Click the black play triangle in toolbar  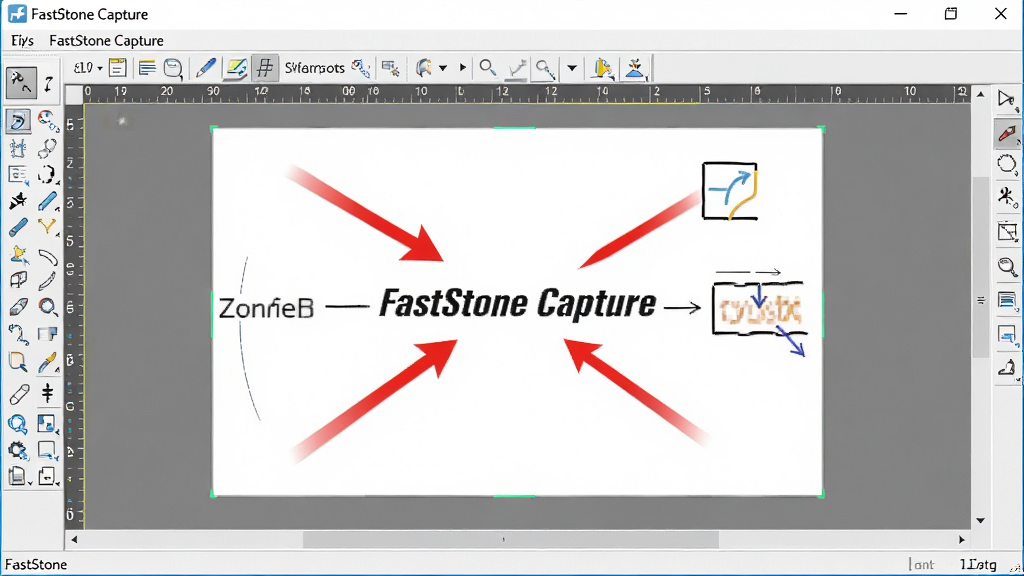[463, 67]
